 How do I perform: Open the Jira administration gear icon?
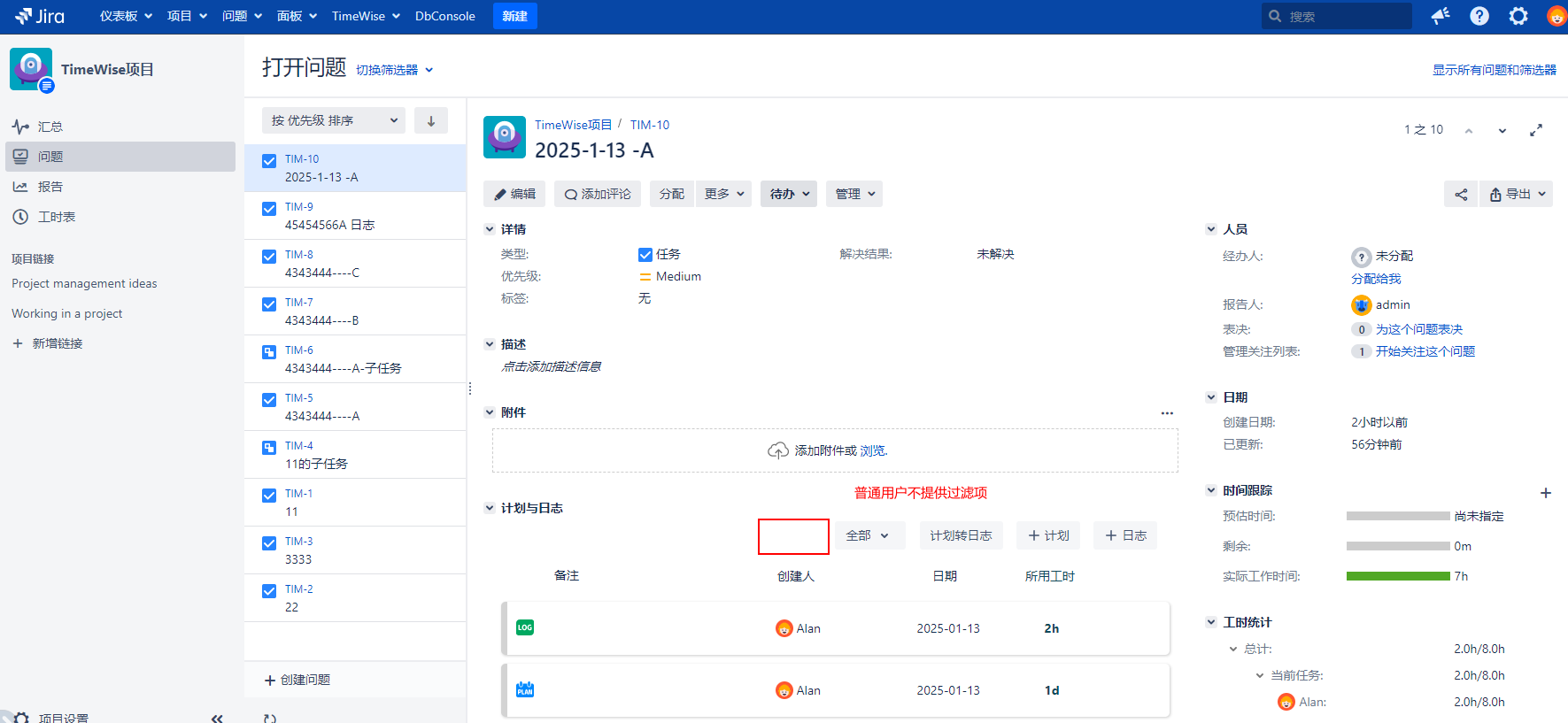1518,16
